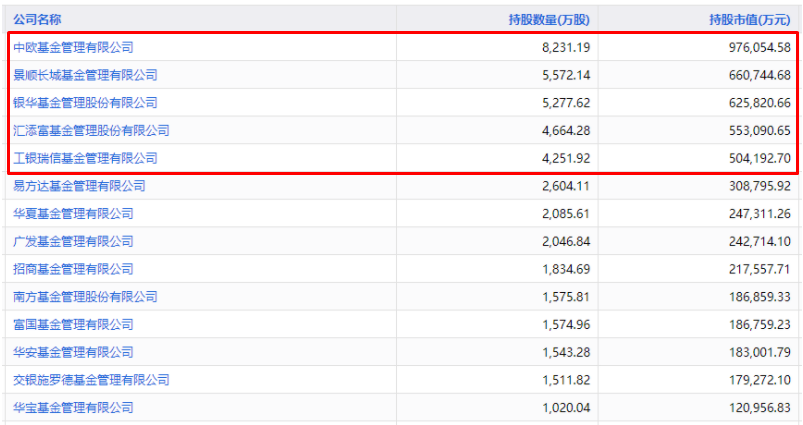Open 中欧基金管理有限公司 company link
The height and width of the screenshot is (425, 803).
click(x=73, y=48)
